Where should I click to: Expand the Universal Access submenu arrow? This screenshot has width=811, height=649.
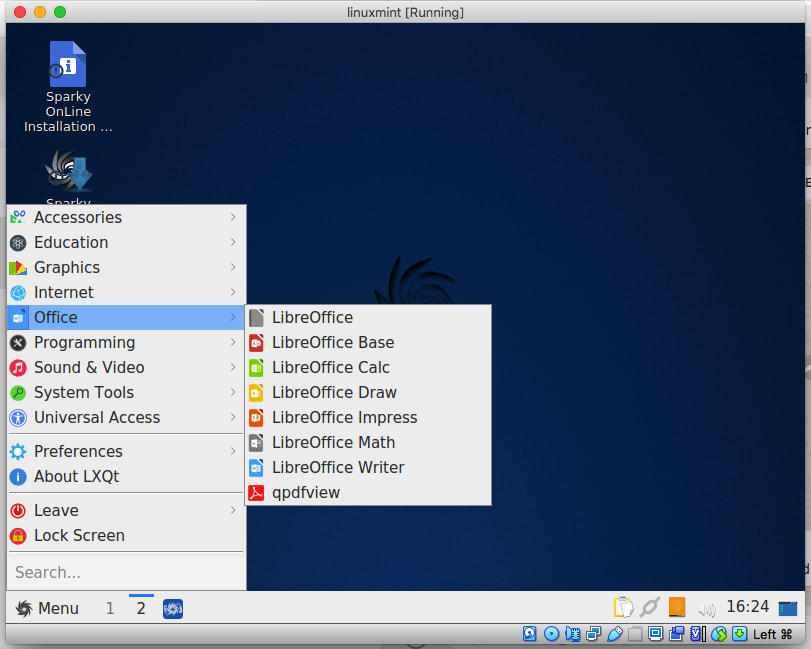tap(233, 417)
